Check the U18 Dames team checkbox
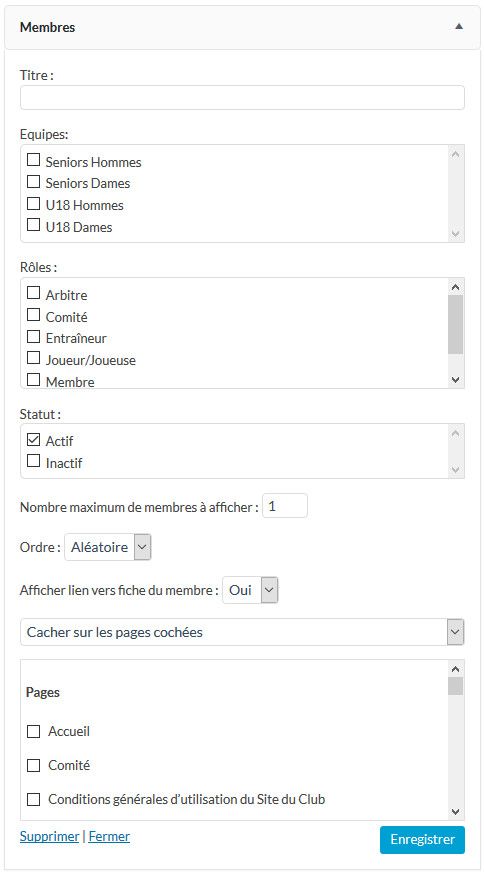This screenshot has height=873, width=484. tap(34, 225)
